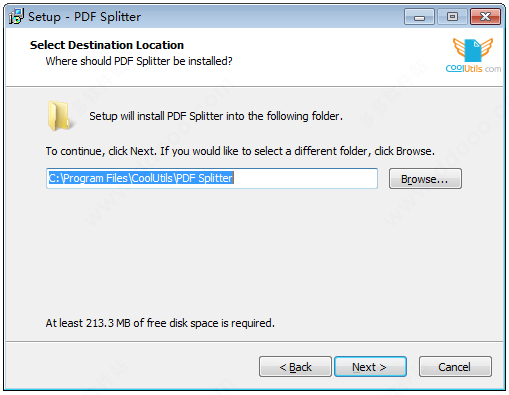This screenshot has height=395, width=509.
Task: Click inside the destination folder path field
Action: tap(212, 178)
